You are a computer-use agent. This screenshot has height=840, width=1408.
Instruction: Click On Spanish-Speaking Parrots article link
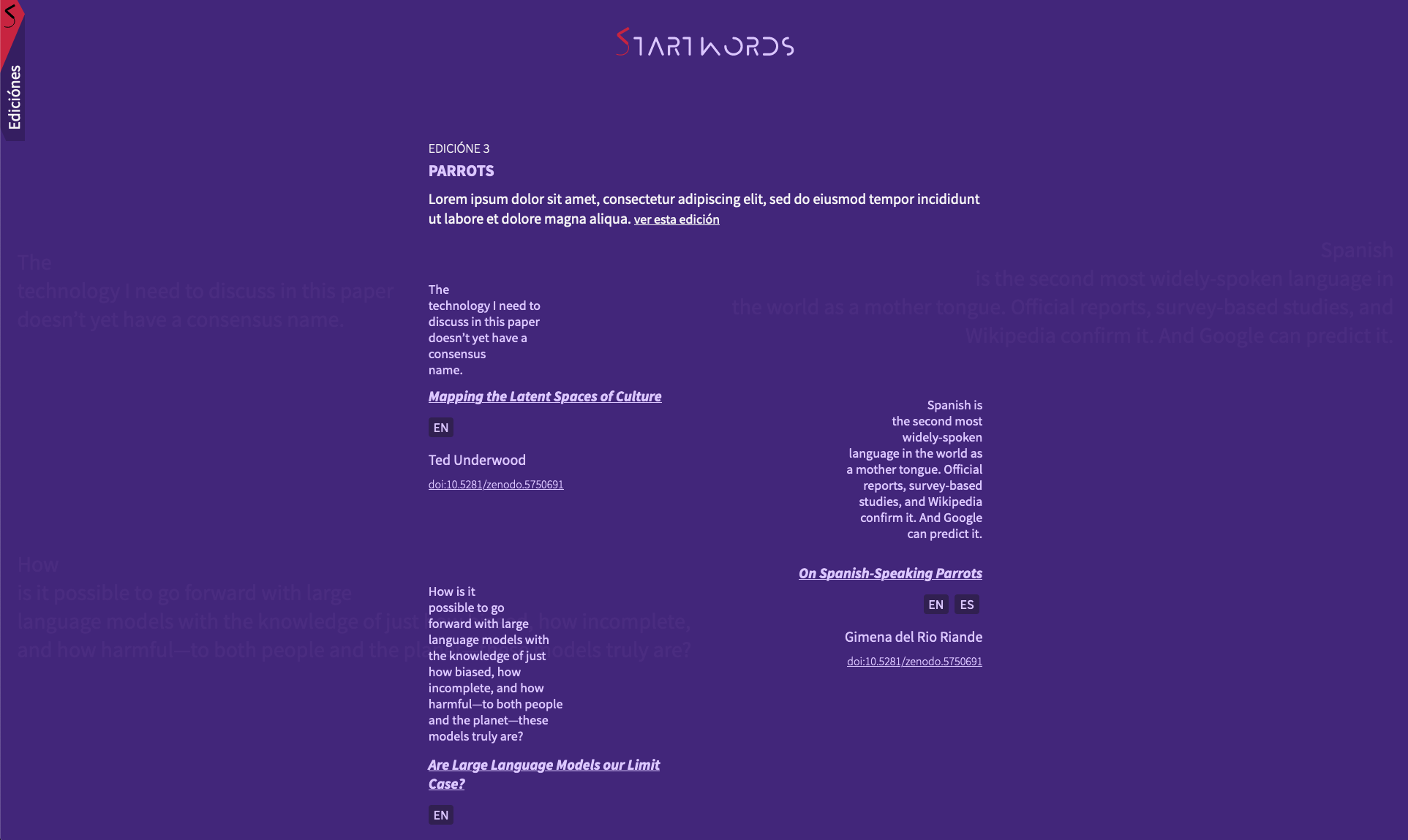pyautogui.click(x=890, y=573)
